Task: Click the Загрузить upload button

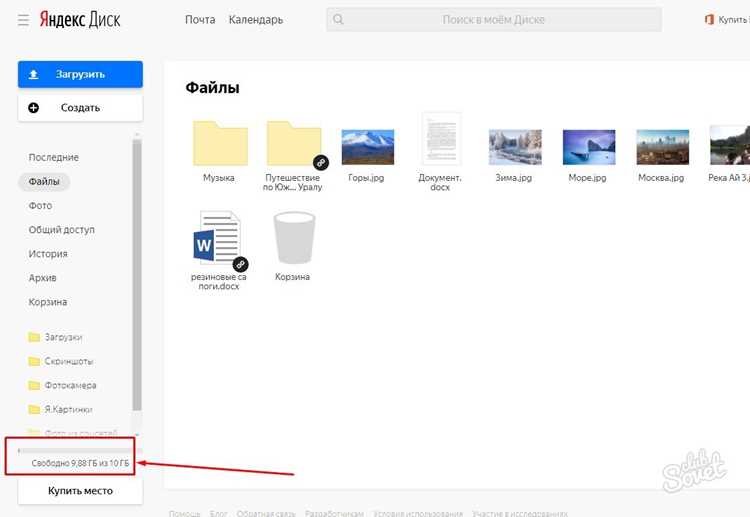Action: tap(80, 74)
